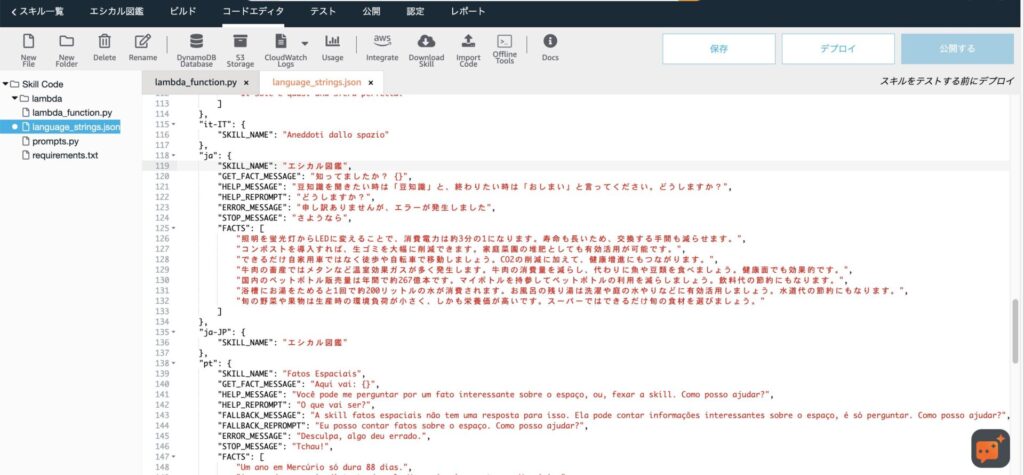Open the DynamoDB Database tool
Image resolution: width=1024 pixels, height=475 pixels.
click(x=195, y=42)
